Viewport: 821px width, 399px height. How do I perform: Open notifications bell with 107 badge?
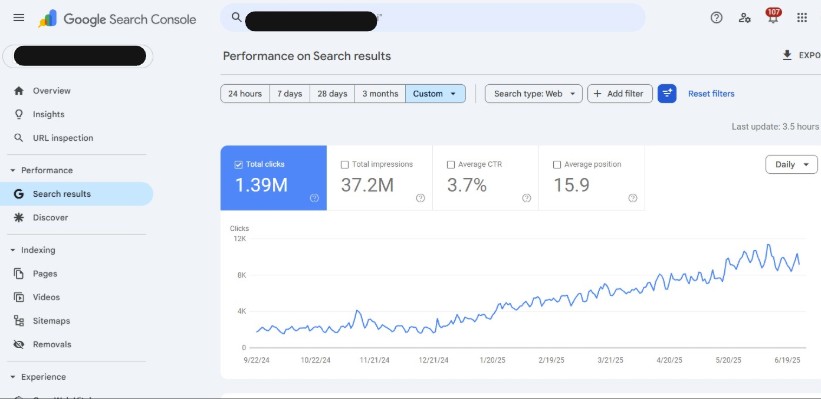(x=773, y=16)
